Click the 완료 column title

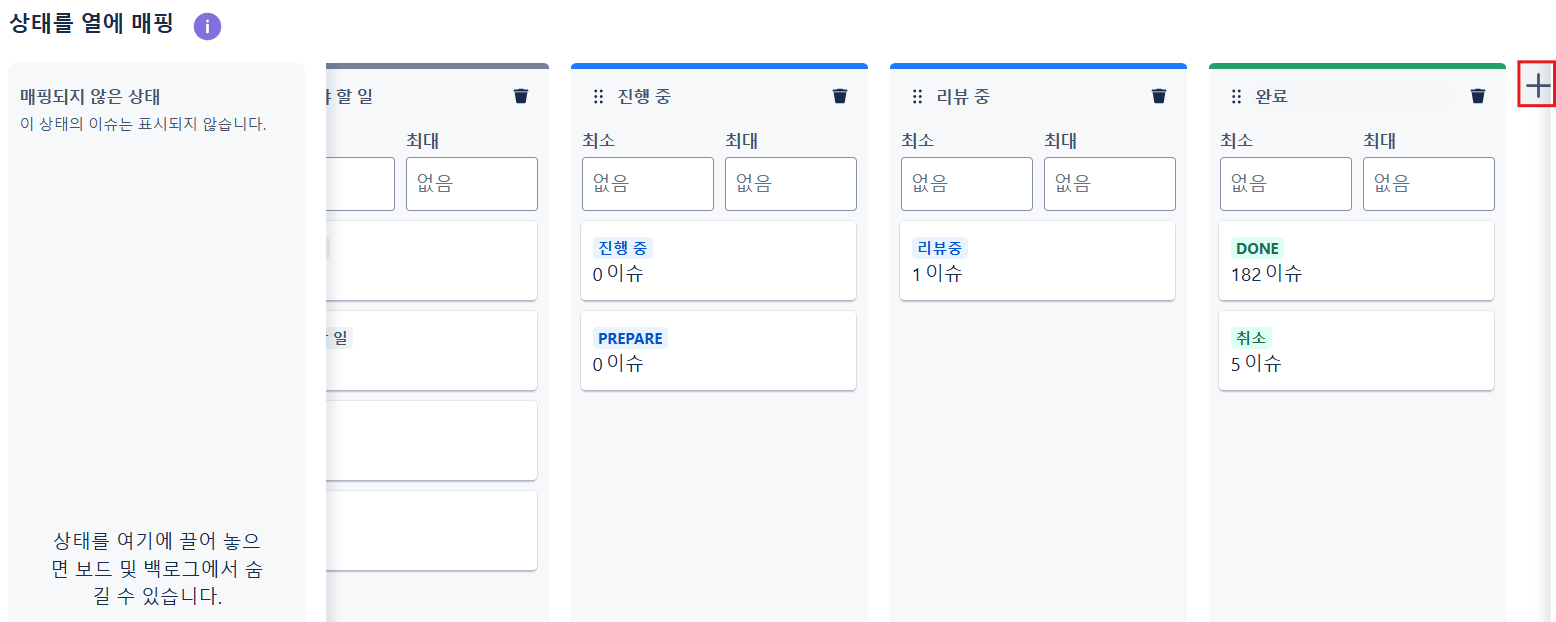[1272, 97]
